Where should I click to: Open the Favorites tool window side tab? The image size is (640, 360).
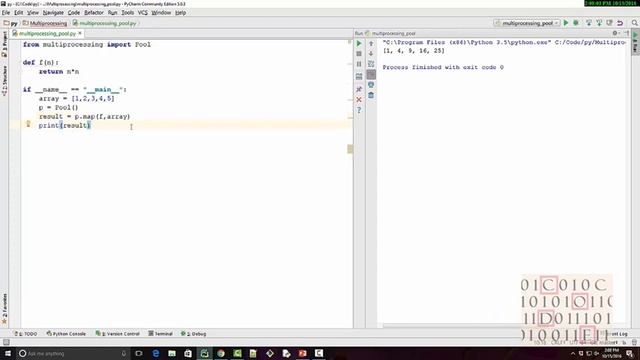click(x=4, y=309)
